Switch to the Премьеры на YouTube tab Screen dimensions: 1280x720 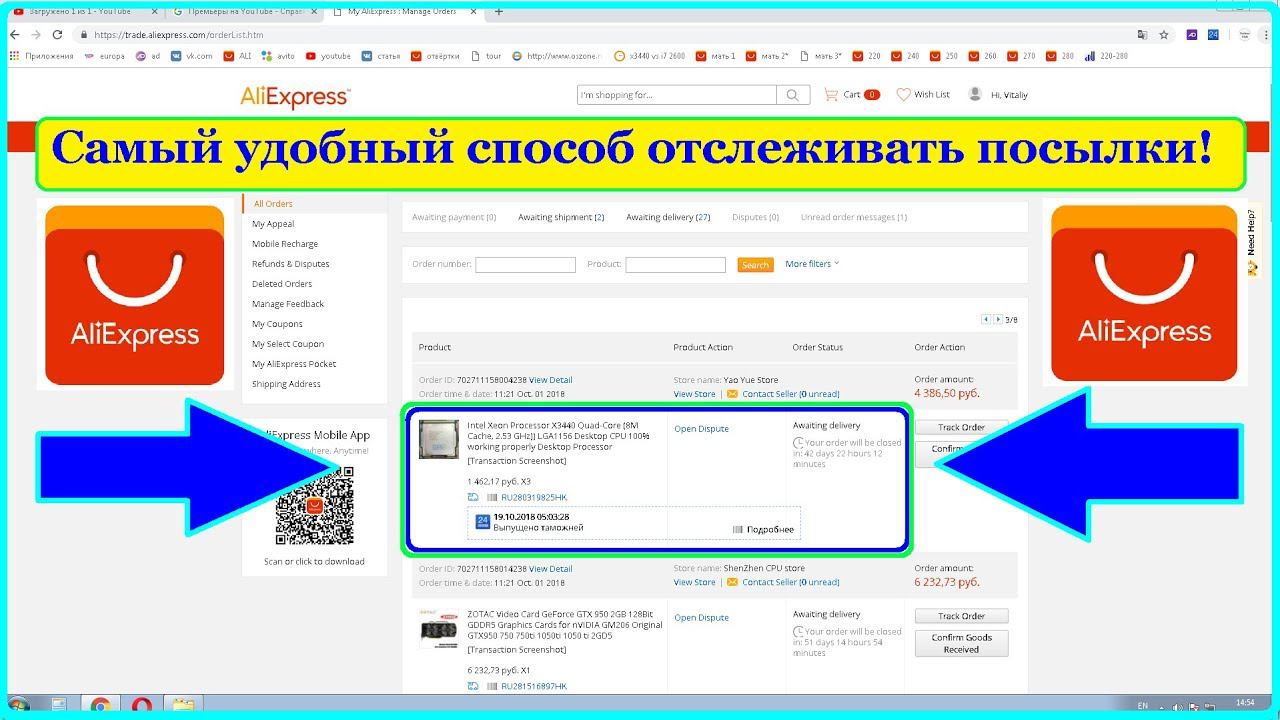click(245, 11)
